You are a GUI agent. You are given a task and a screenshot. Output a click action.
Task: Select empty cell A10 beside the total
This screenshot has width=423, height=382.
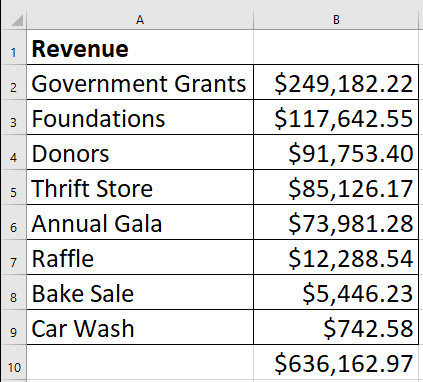tap(140, 362)
